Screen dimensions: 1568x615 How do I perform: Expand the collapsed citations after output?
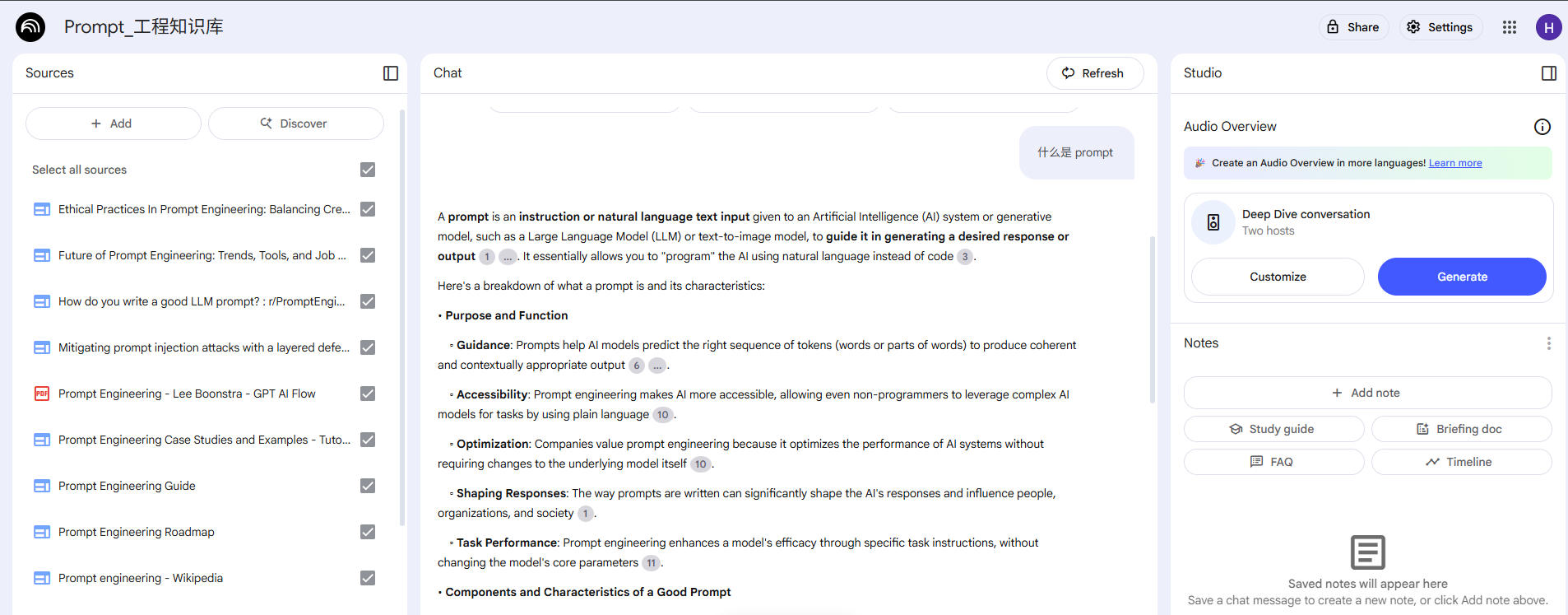pos(508,257)
